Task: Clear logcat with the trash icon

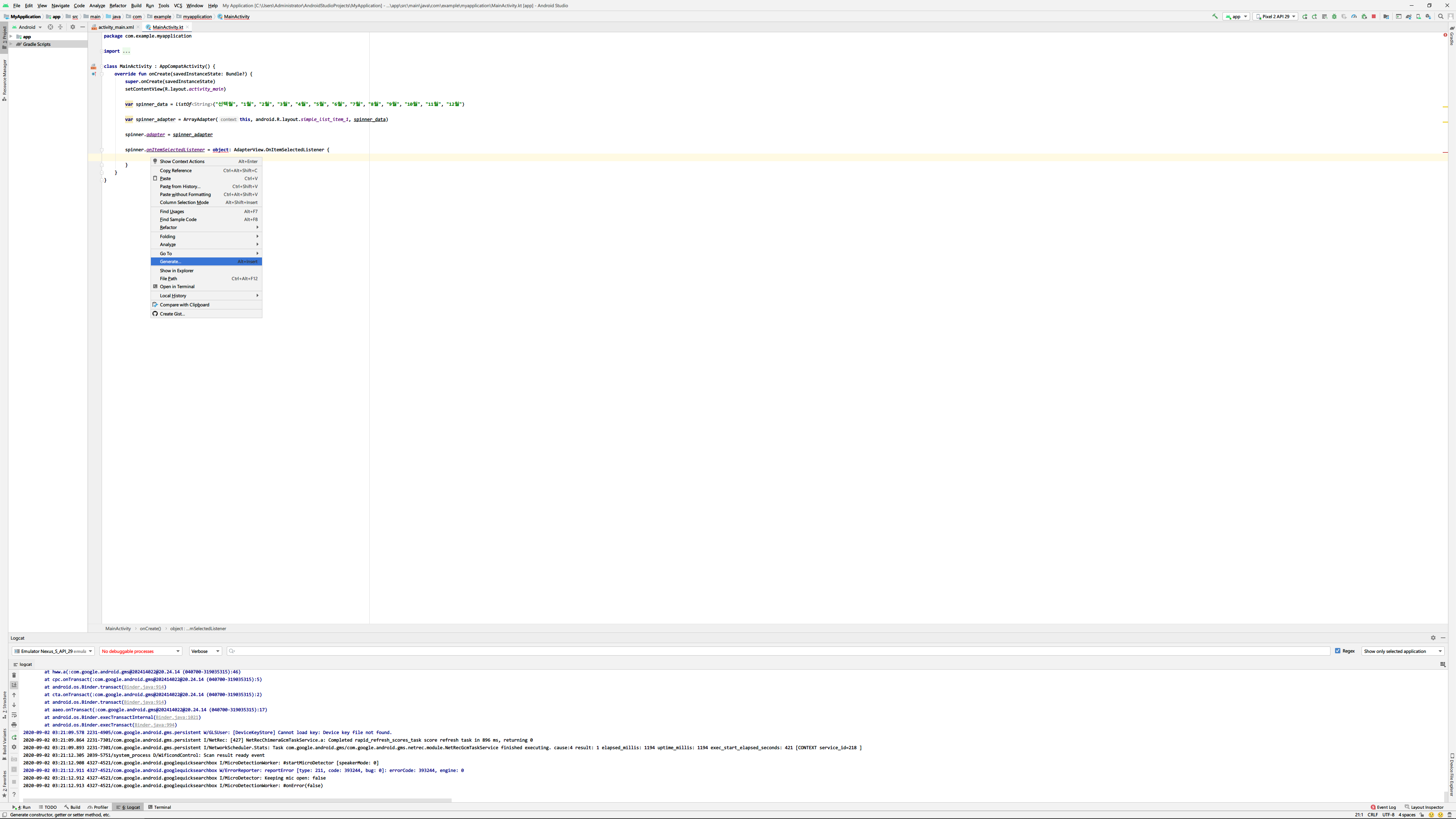Action: pyautogui.click(x=14, y=675)
